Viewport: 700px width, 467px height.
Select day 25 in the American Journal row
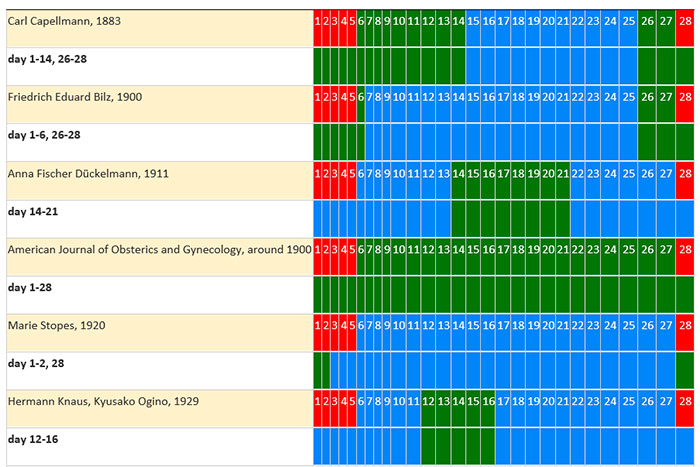(x=628, y=249)
